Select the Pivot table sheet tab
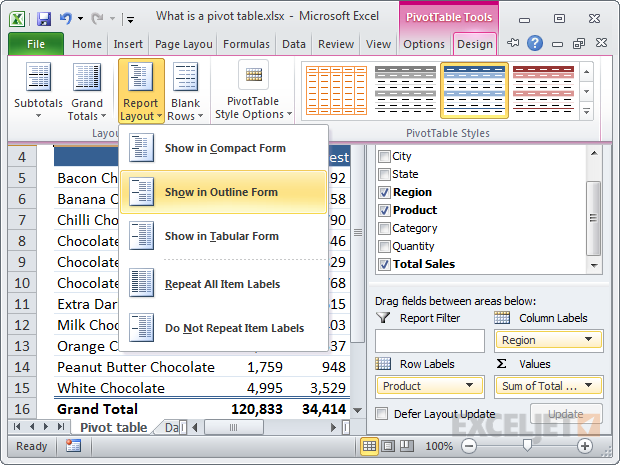 113,427
